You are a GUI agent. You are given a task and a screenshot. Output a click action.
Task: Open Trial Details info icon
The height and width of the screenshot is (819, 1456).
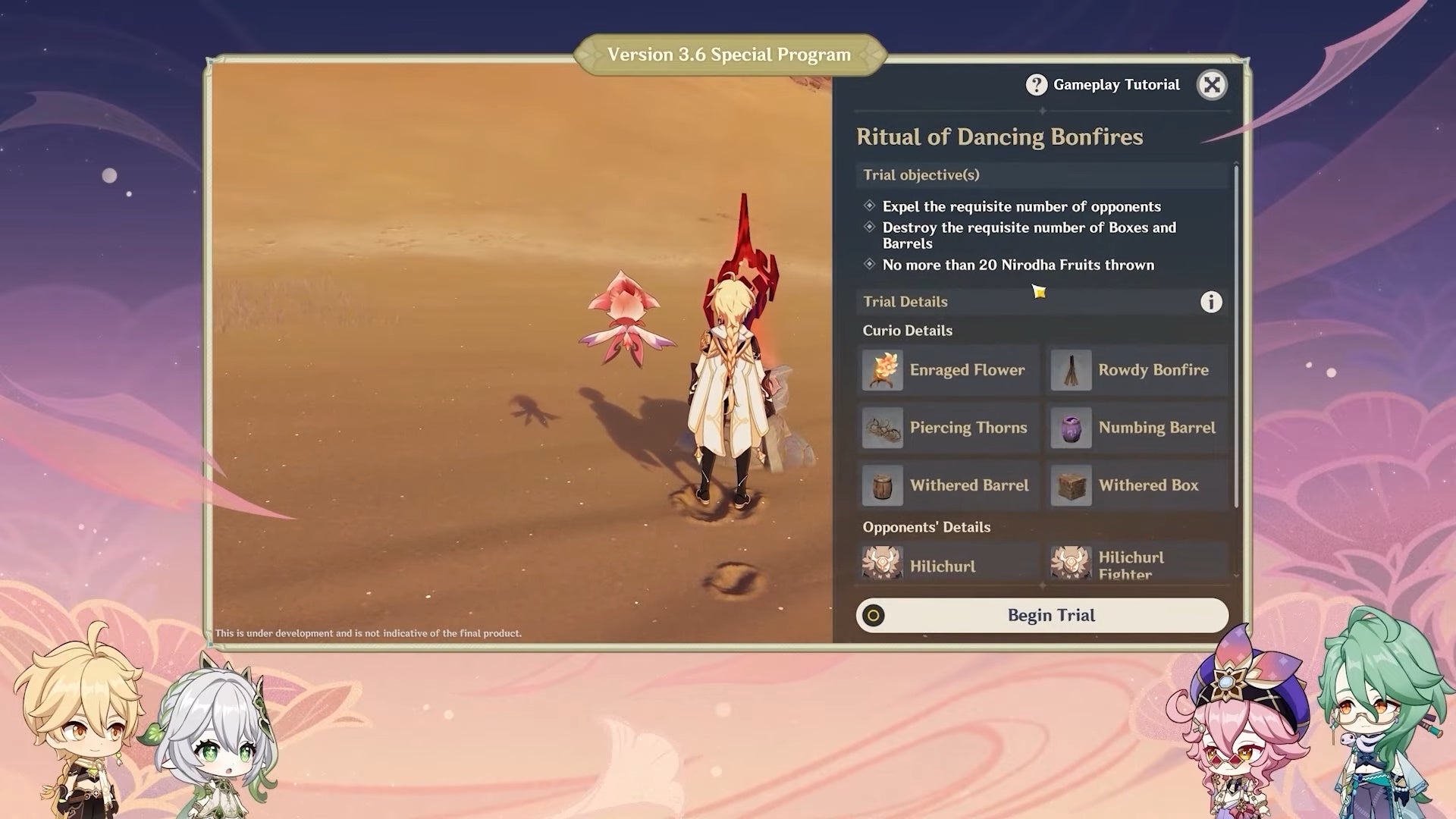pos(1211,302)
